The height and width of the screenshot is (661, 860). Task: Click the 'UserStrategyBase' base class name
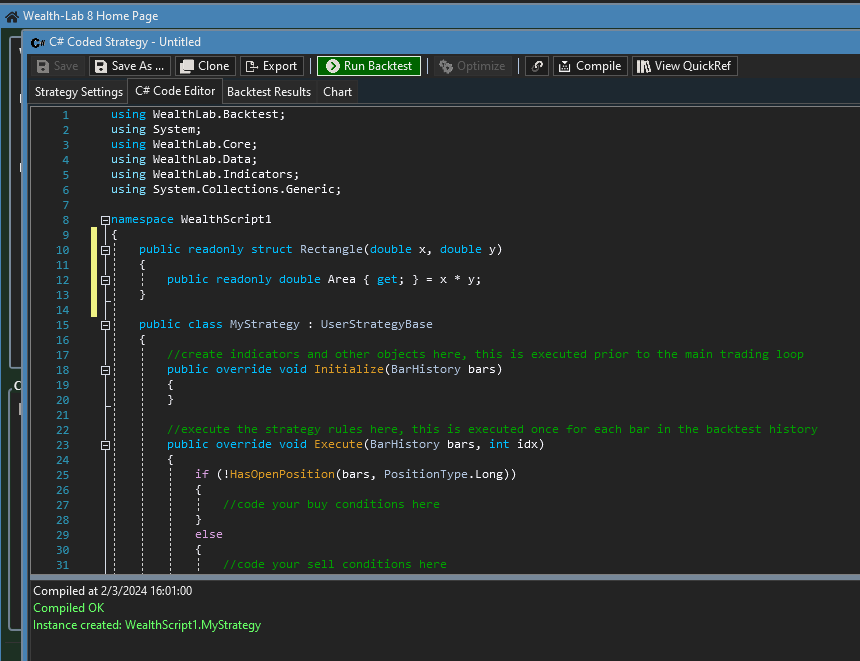tap(376, 324)
